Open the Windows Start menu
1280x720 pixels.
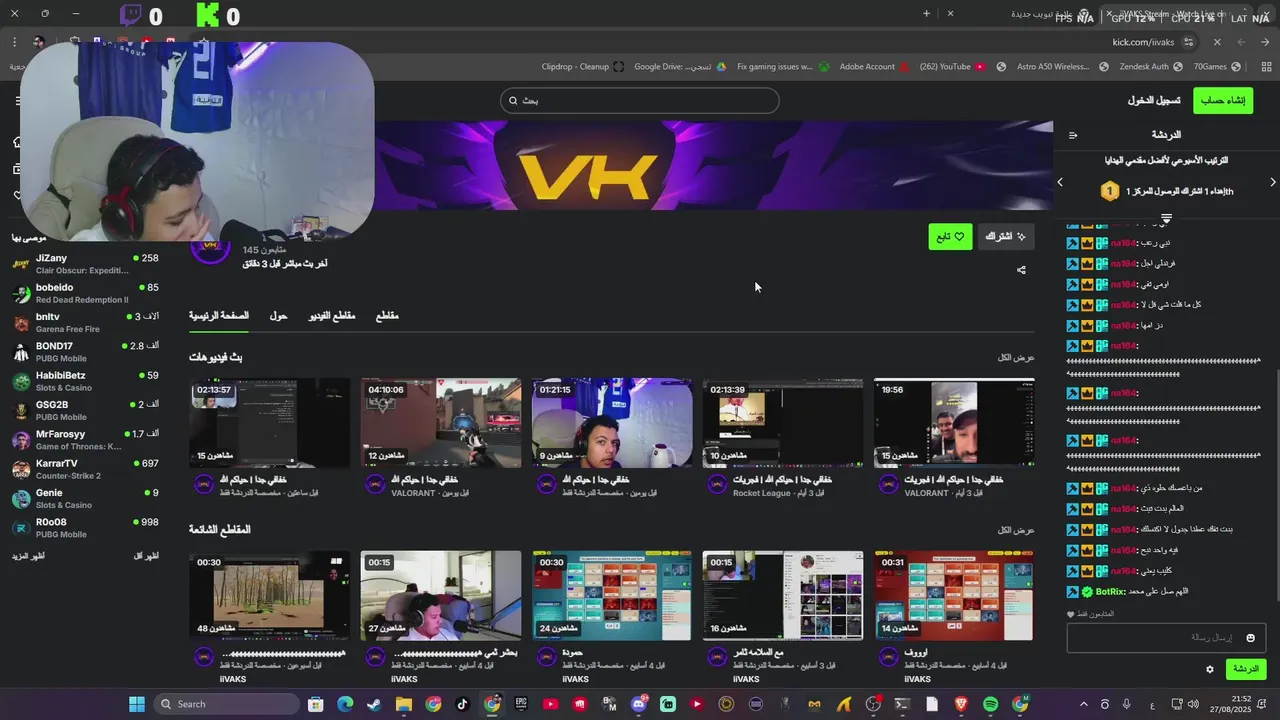coord(137,704)
